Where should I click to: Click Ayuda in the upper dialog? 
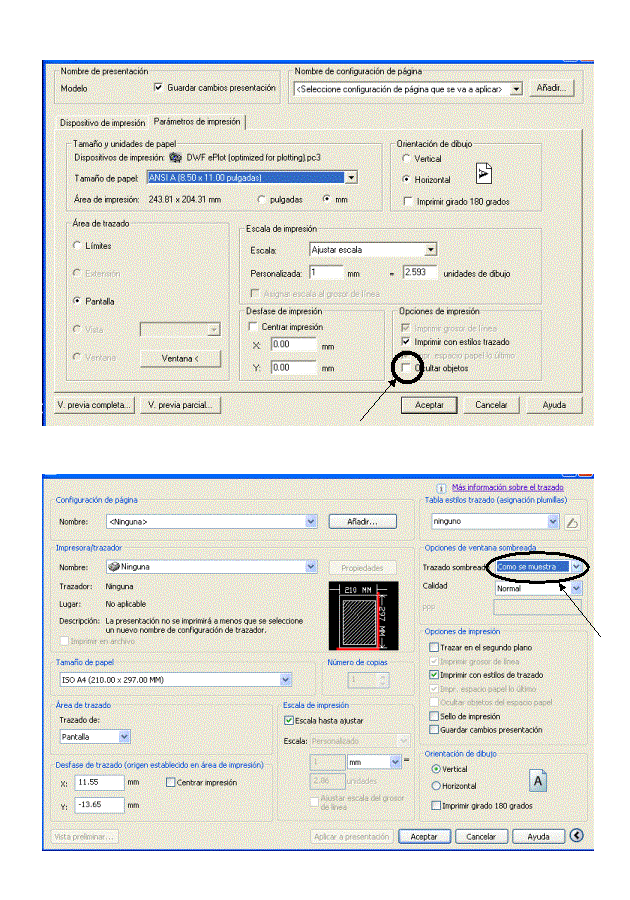point(554,405)
